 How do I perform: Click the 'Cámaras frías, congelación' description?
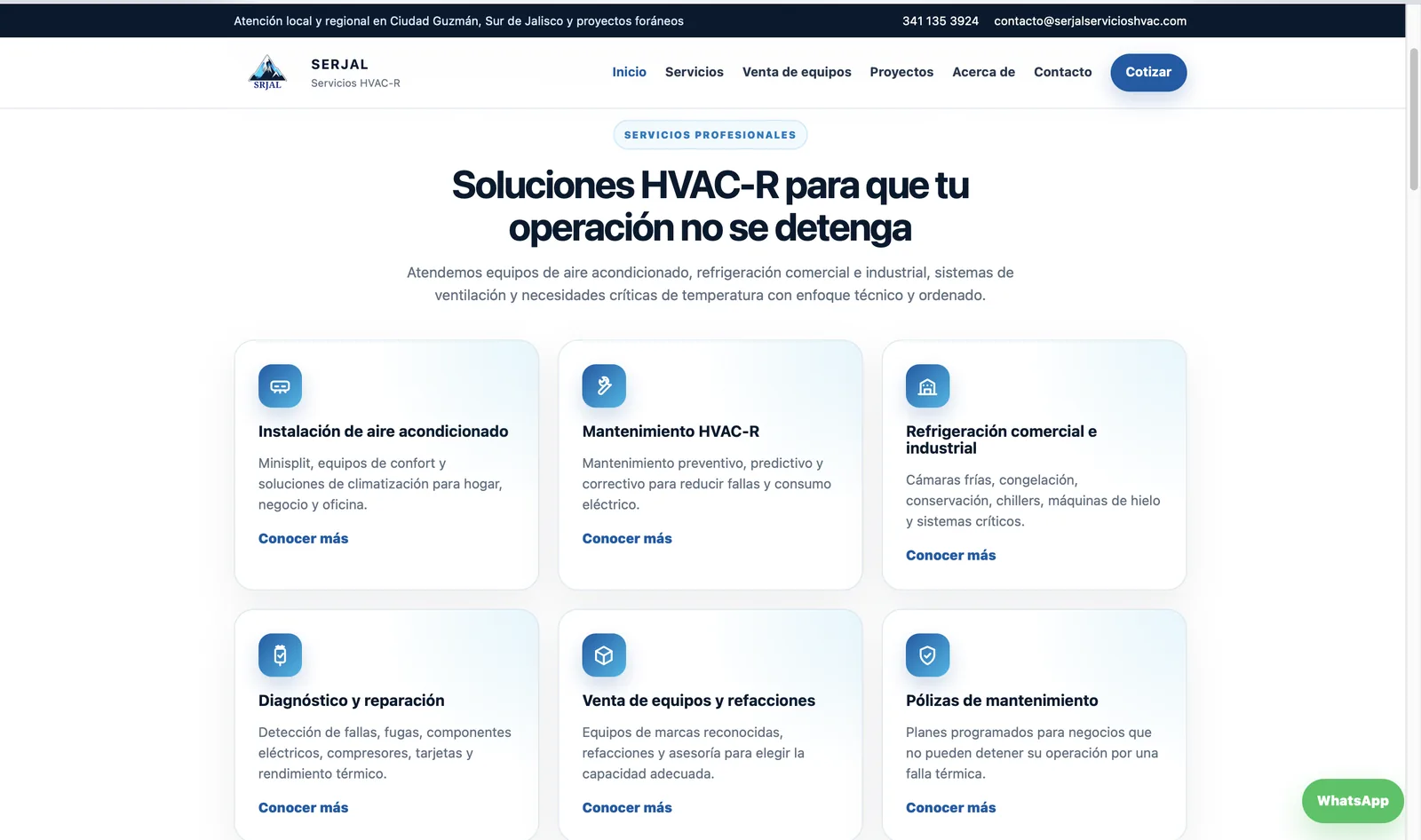click(x=1033, y=501)
